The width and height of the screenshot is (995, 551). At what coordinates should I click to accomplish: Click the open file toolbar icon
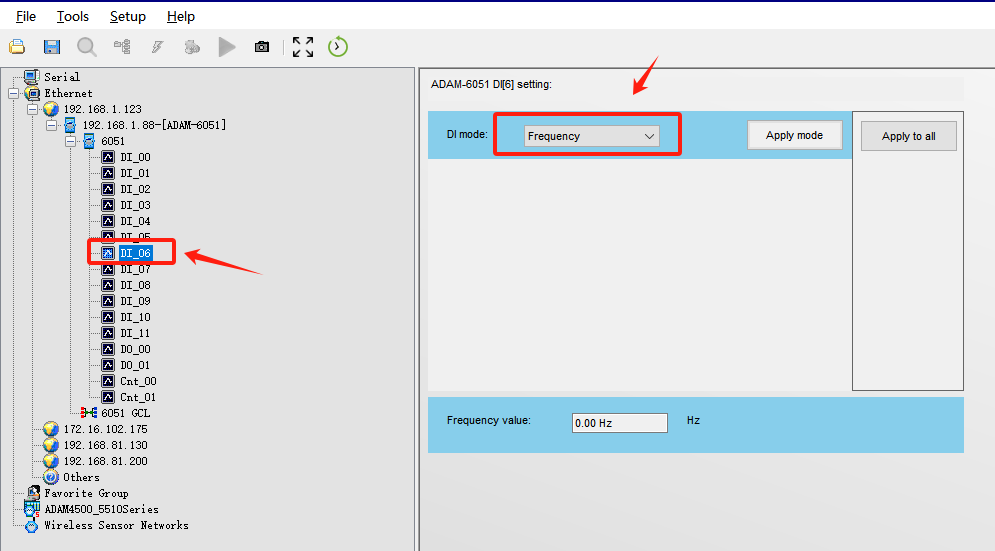(17, 47)
